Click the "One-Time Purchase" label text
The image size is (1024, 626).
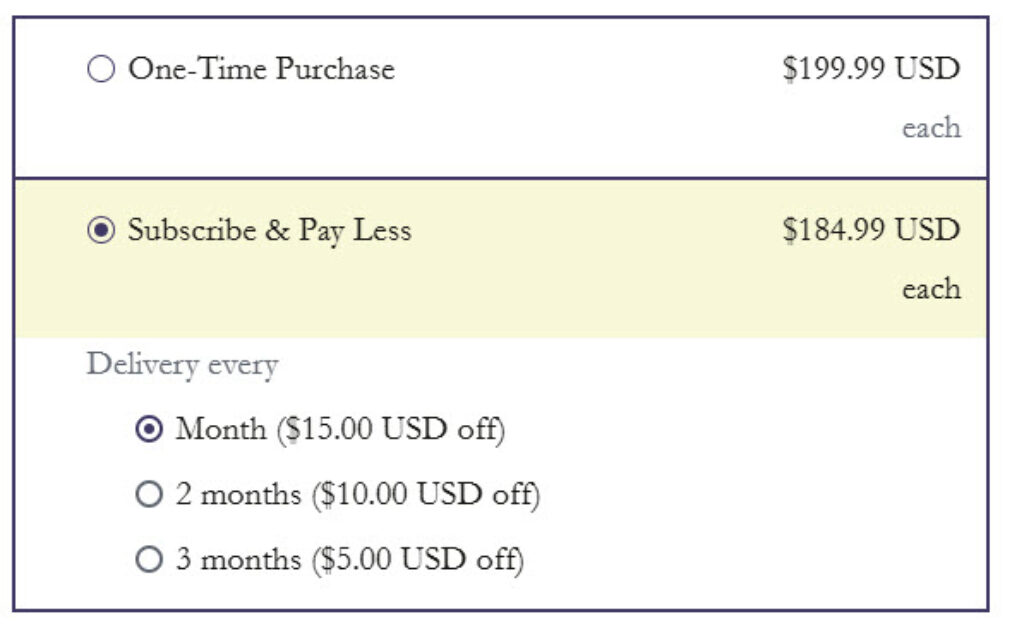tap(261, 69)
